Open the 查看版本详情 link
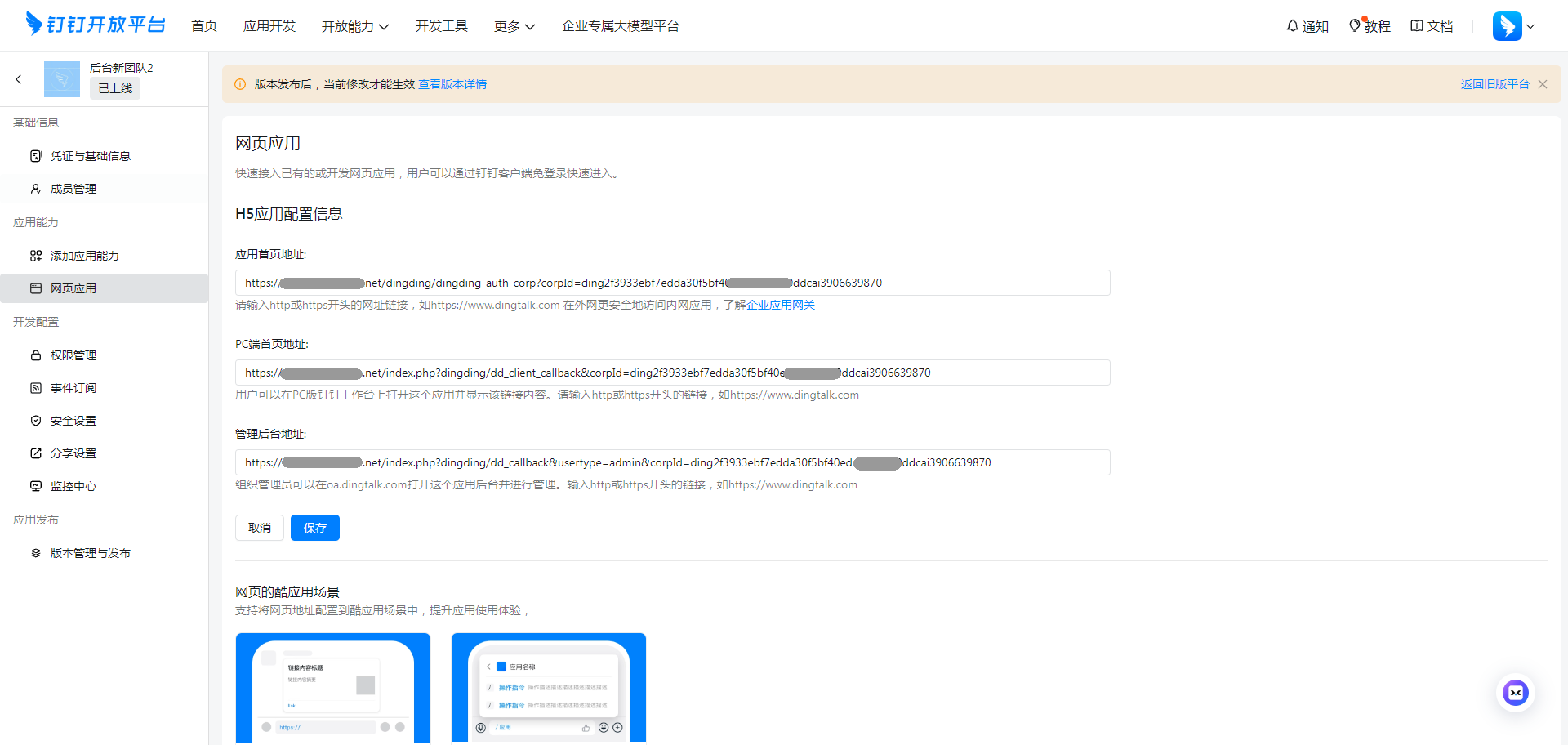 click(x=452, y=84)
